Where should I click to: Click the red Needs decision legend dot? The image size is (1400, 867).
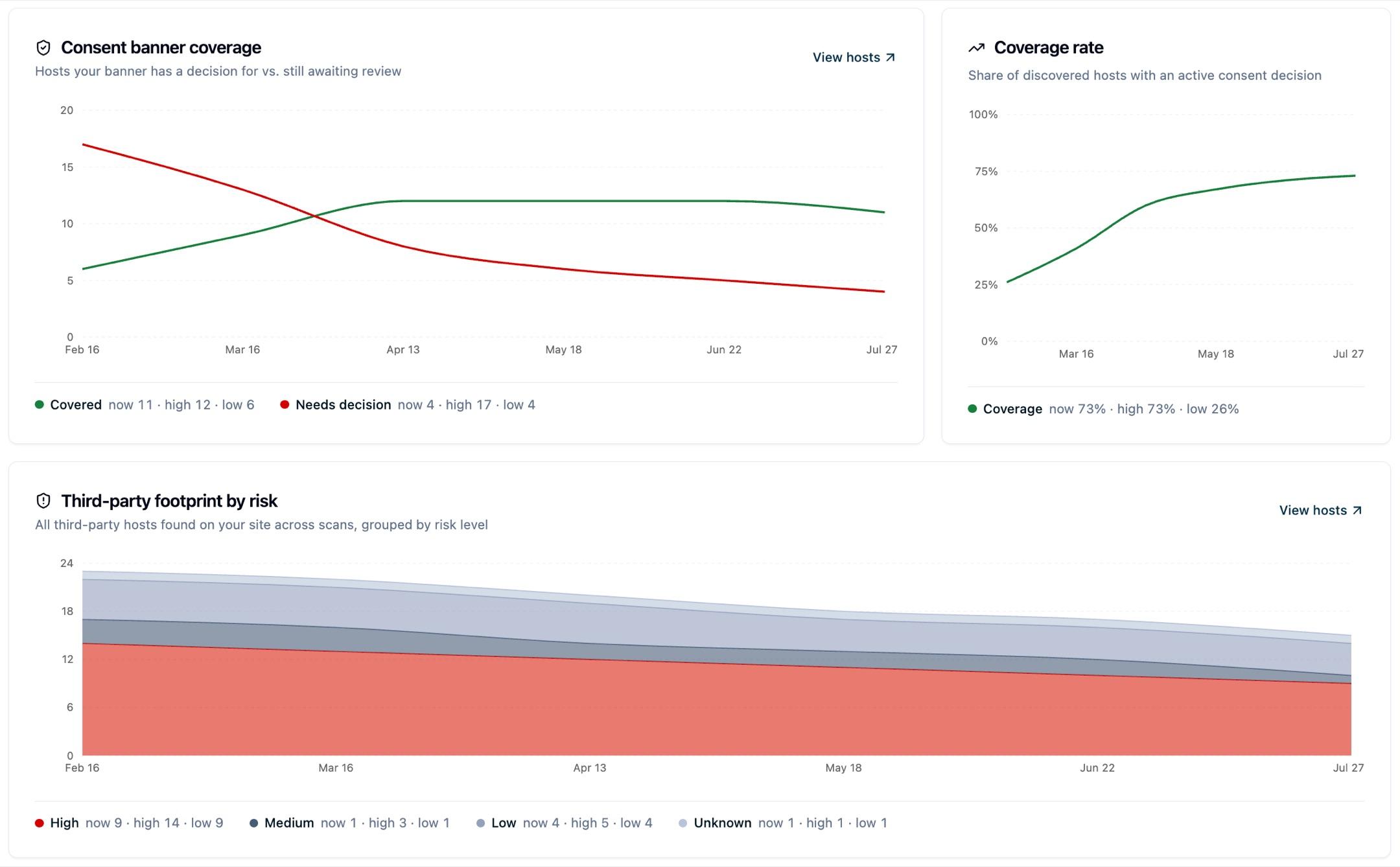(x=285, y=405)
